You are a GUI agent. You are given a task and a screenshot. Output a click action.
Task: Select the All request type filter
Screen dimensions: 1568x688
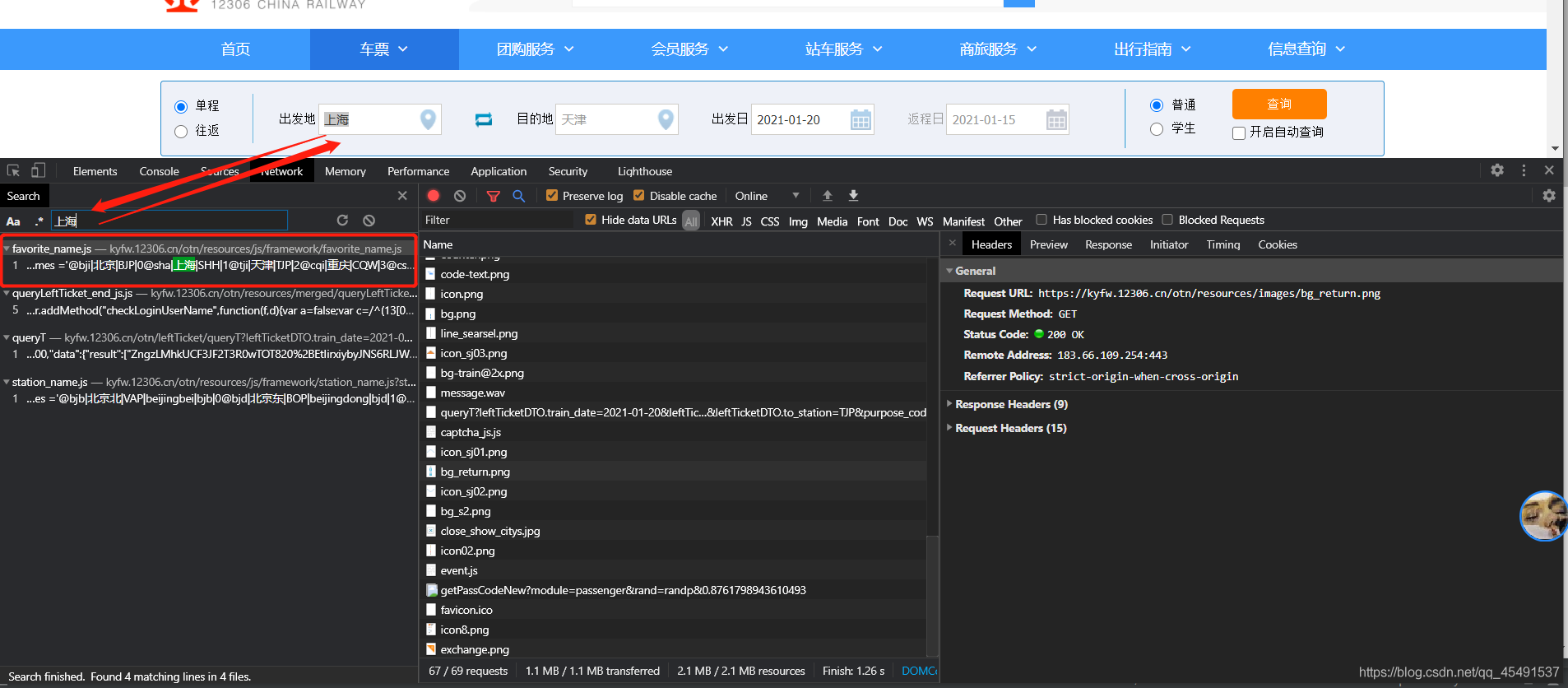tap(691, 221)
